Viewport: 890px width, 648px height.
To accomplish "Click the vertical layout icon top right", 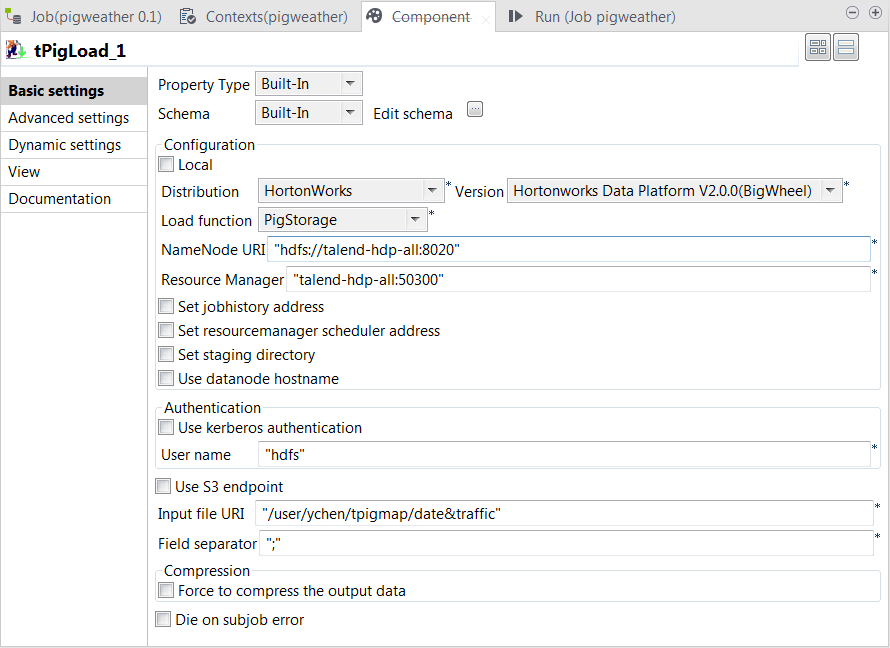I will click(845, 47).
